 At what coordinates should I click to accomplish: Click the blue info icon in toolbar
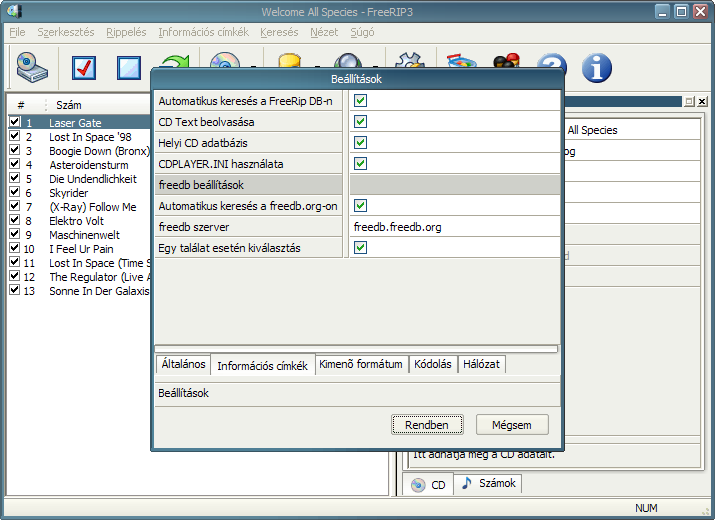pos(596,68)
